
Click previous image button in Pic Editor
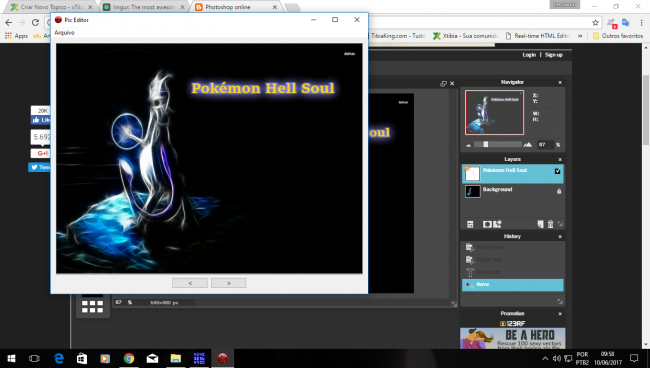(x=190, y=283)
